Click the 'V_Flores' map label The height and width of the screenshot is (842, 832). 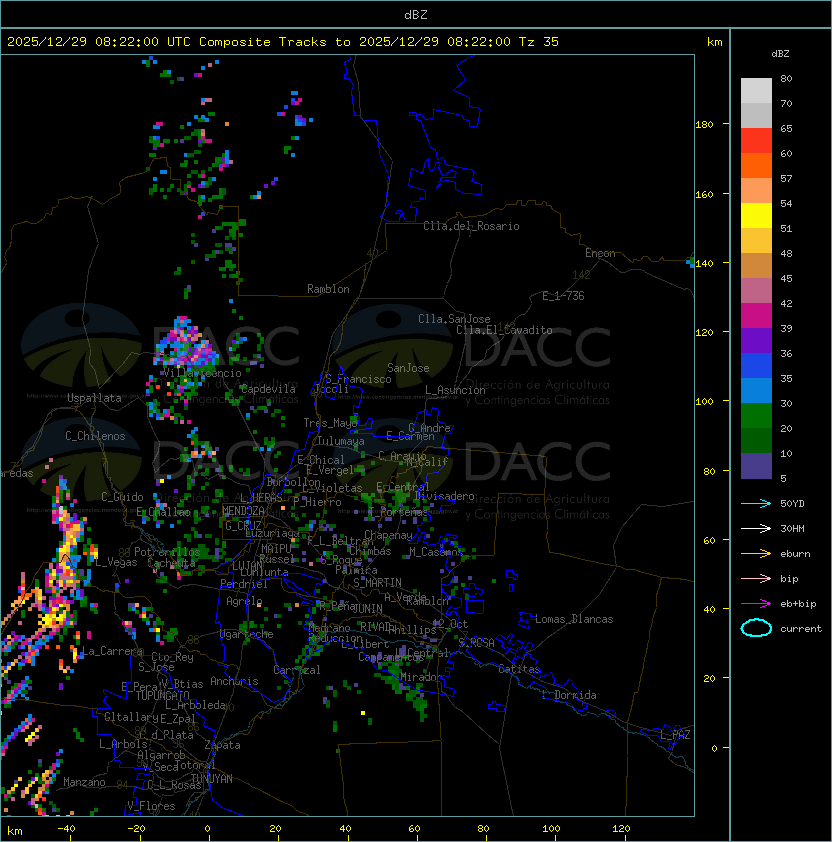click(x=151, y=806)
